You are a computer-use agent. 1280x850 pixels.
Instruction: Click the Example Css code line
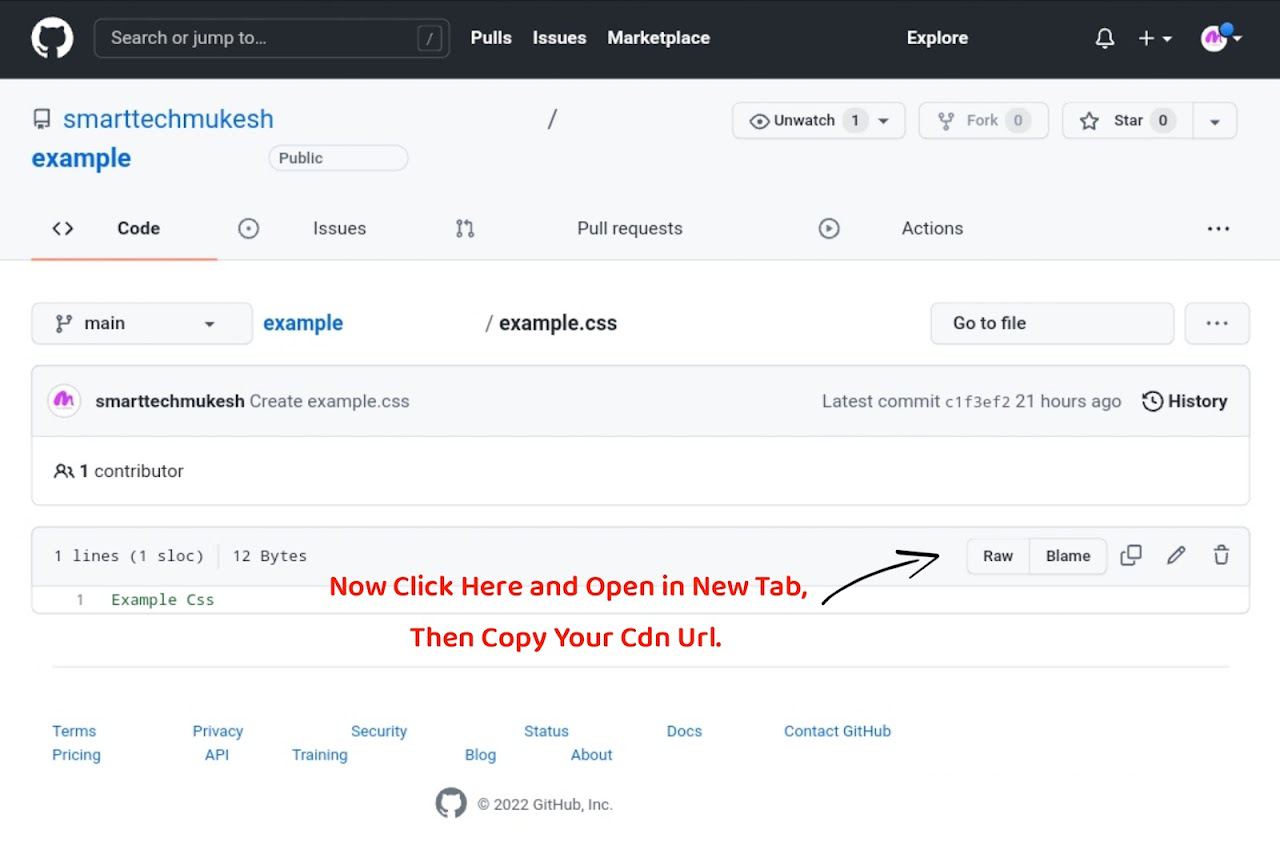click(163, 600)
